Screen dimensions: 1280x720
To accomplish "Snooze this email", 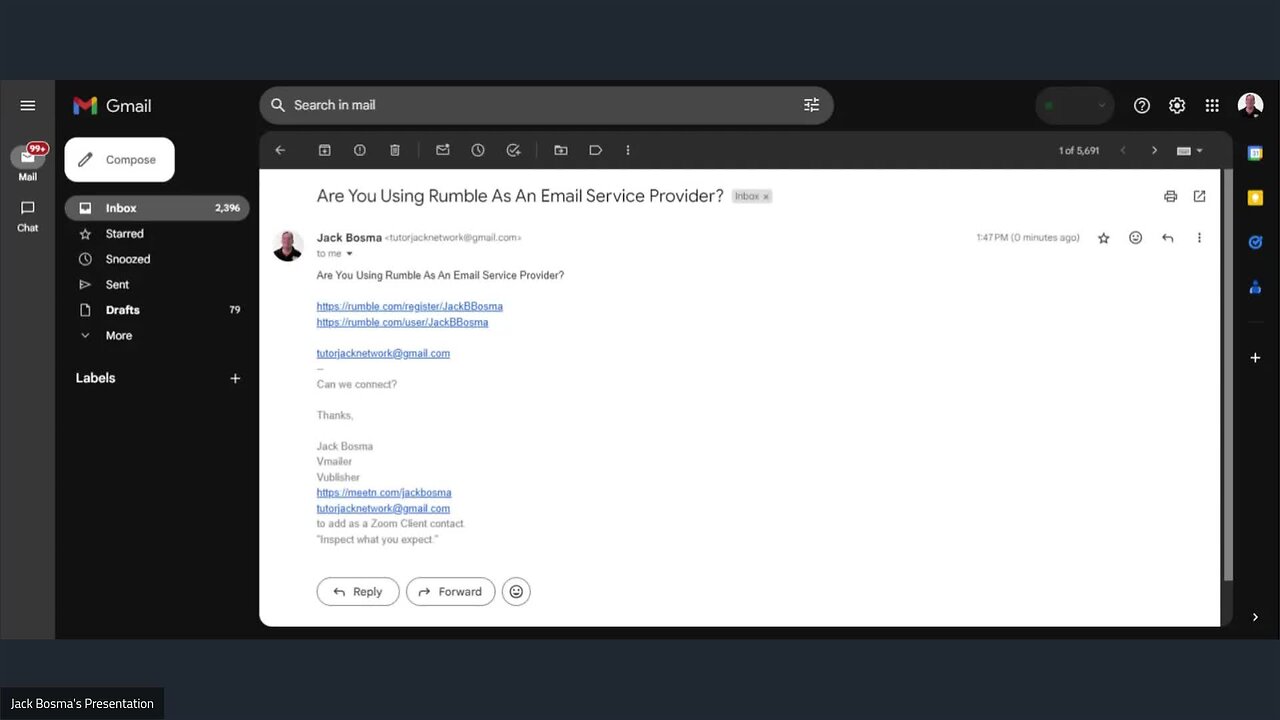I will 478,149.
